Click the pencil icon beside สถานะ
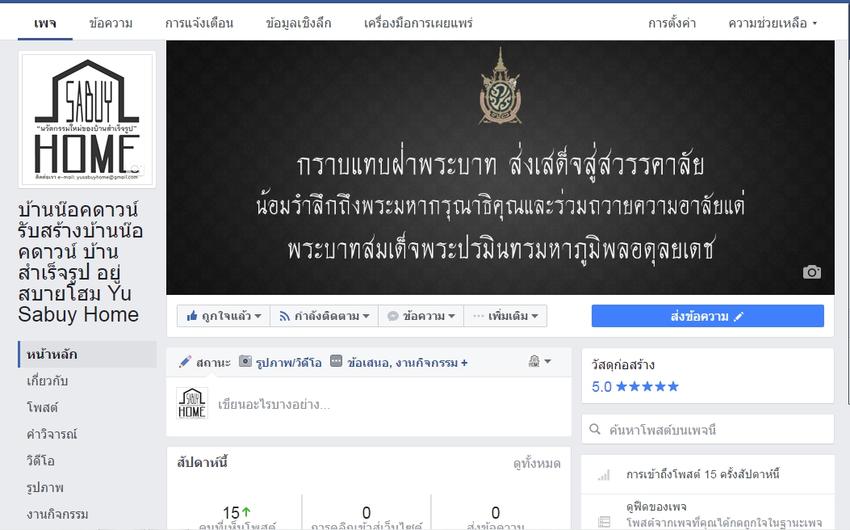Screen dimensions: 850x530 click(185, 361)
